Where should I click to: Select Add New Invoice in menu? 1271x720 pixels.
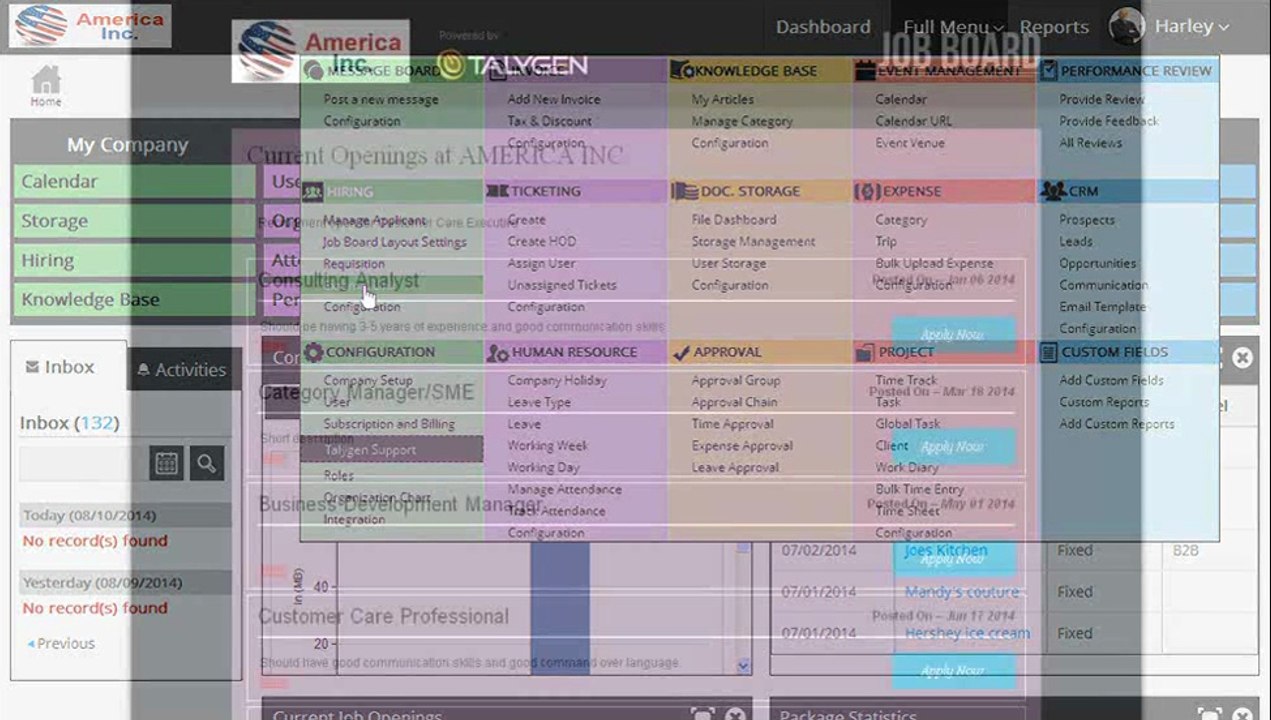[x=554, y=99]
